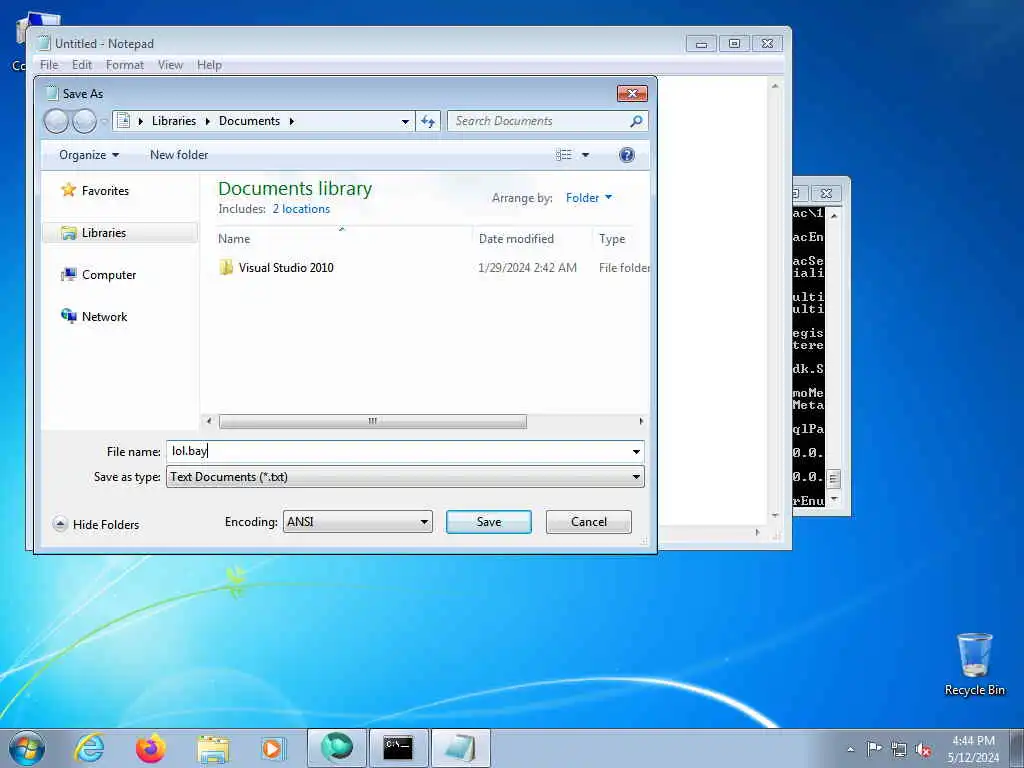Expand the Documents breadcrumb arrow
The width and height of the screenshot is (1024, 768).
pos(291,121)
